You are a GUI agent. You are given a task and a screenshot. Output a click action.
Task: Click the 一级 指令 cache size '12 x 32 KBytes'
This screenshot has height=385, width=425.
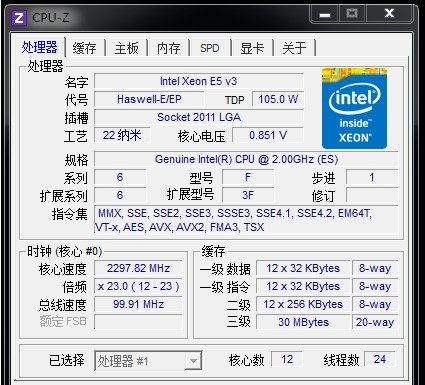(303, 286)
